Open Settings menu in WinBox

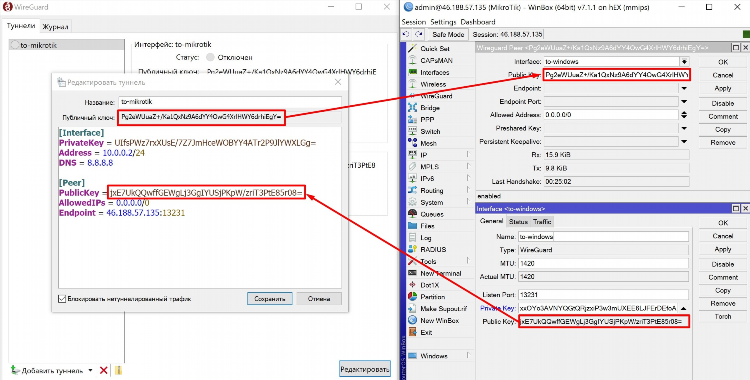[443, 22]
